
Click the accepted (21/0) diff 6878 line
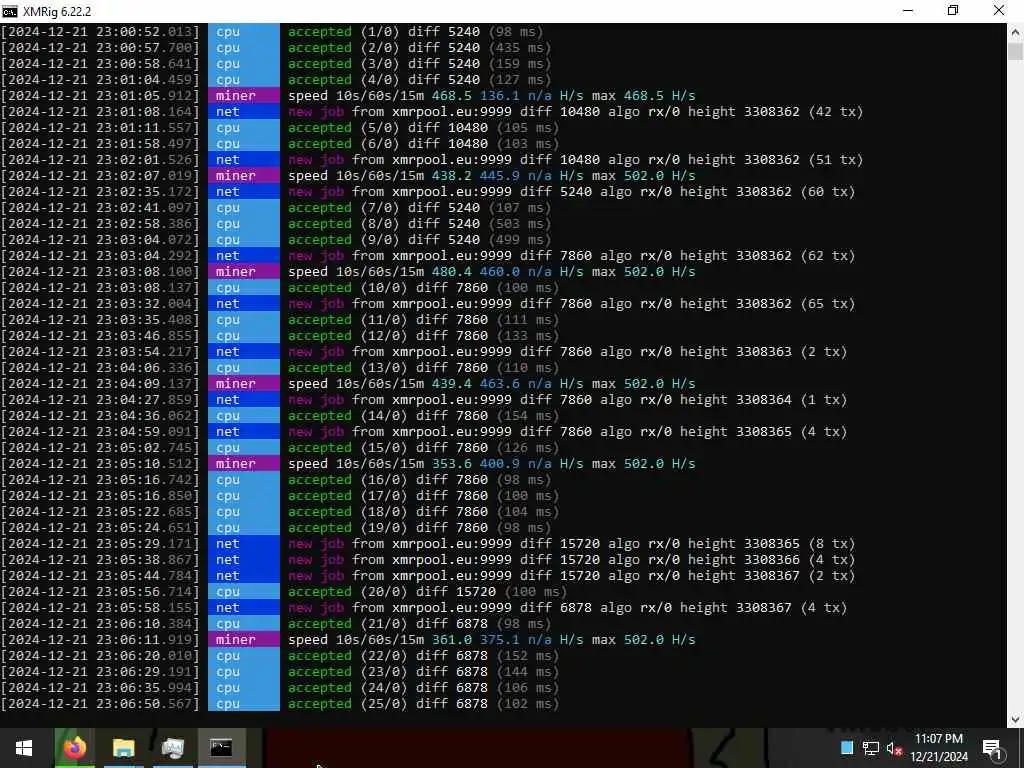(x=276, y=624)
